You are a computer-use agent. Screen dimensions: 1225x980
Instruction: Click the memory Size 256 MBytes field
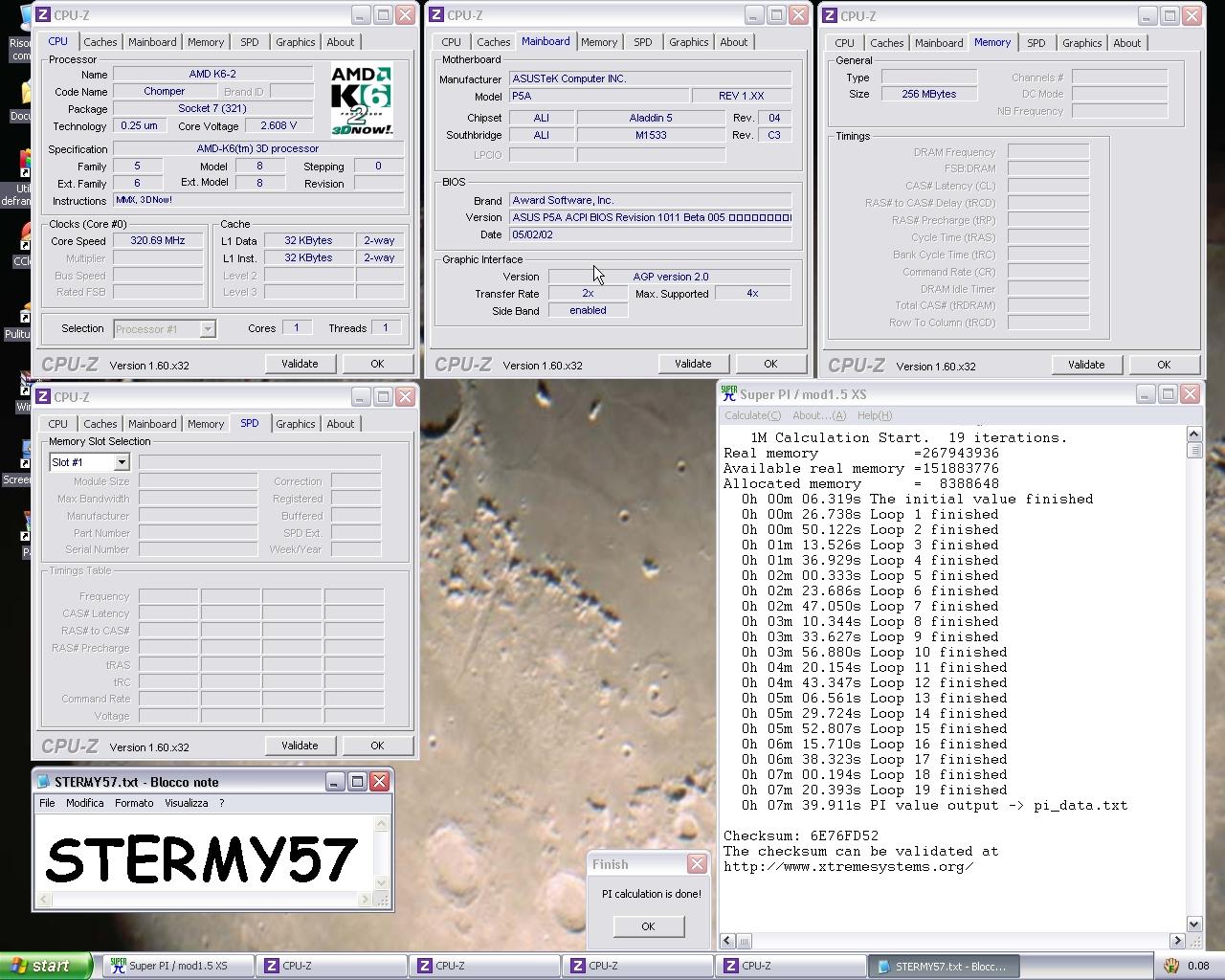(x=929, y=94)
